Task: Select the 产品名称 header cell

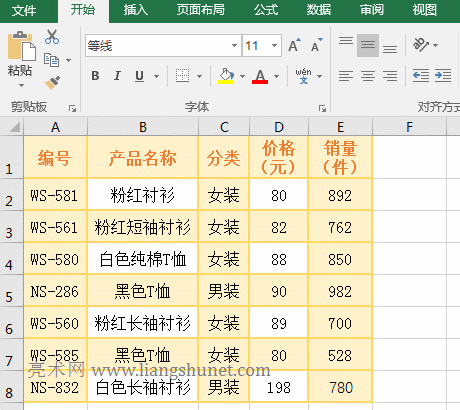Action: (x=143, y=157)
